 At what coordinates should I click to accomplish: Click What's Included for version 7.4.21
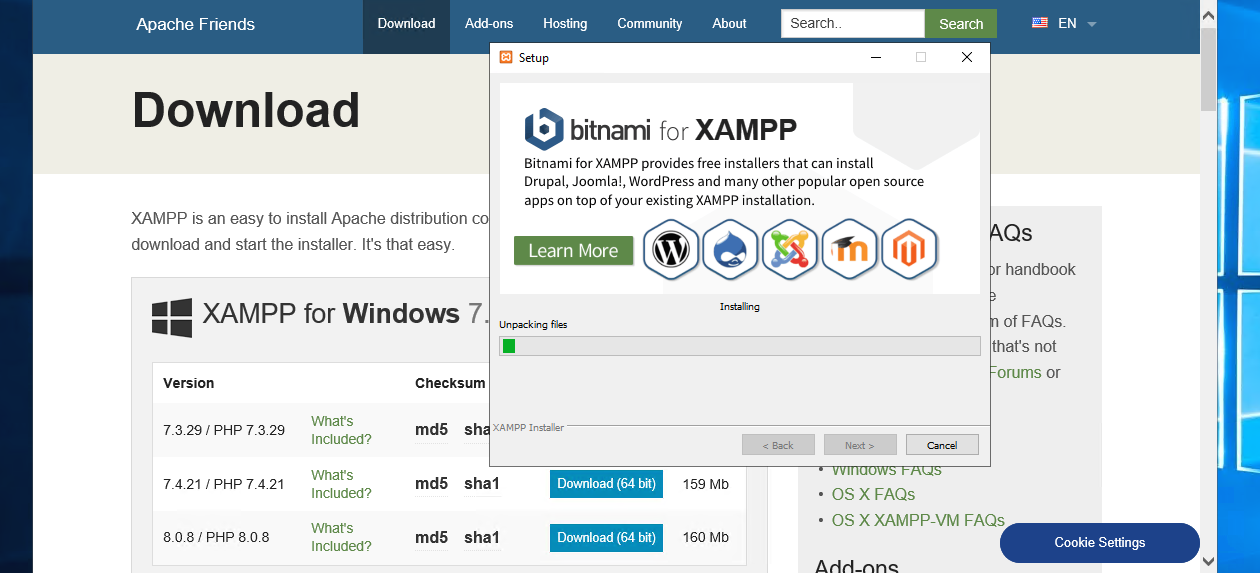coord(341,484)
